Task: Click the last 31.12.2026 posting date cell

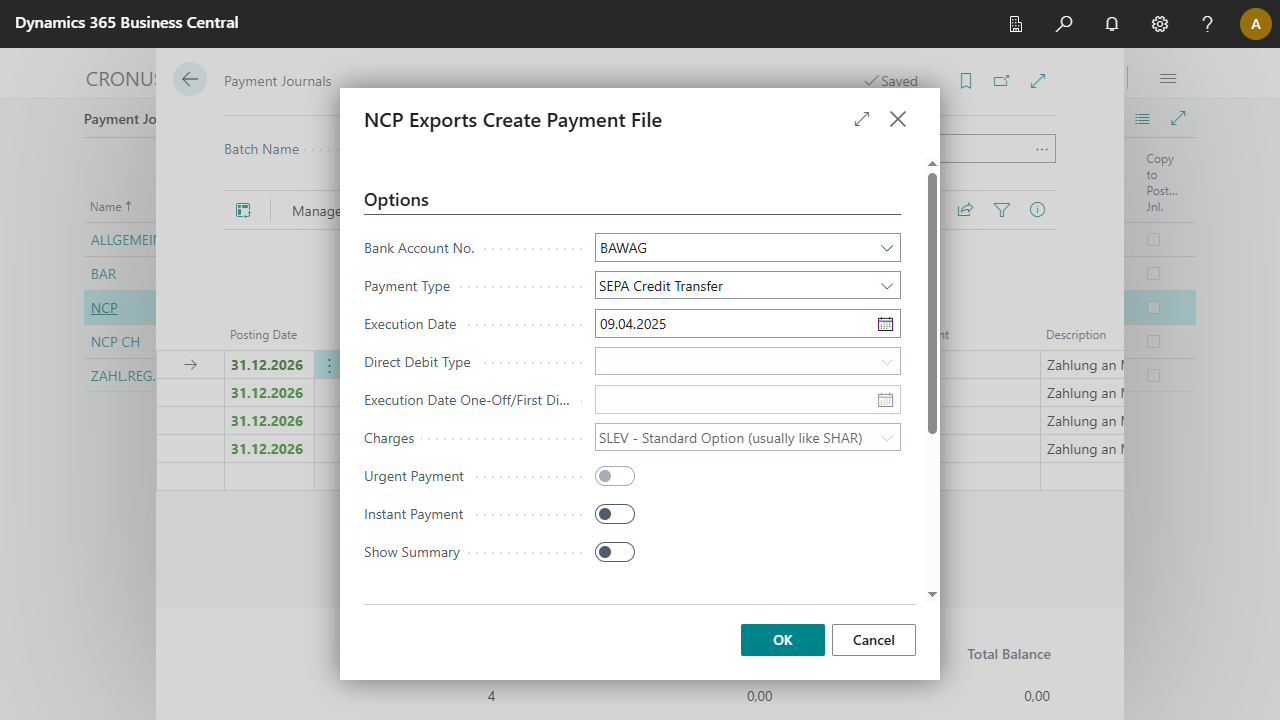Action: click(x=269, y=449)
